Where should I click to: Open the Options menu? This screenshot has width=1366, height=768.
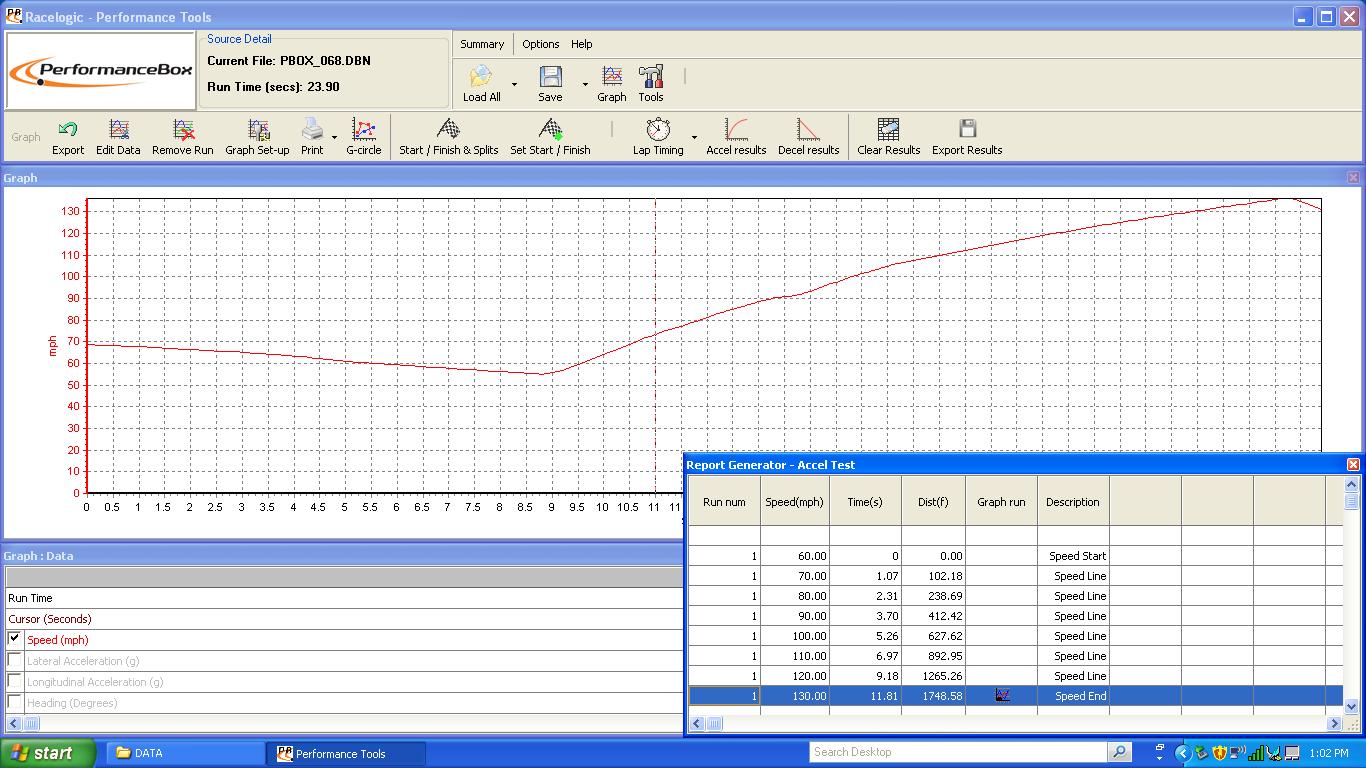point(540,44)
